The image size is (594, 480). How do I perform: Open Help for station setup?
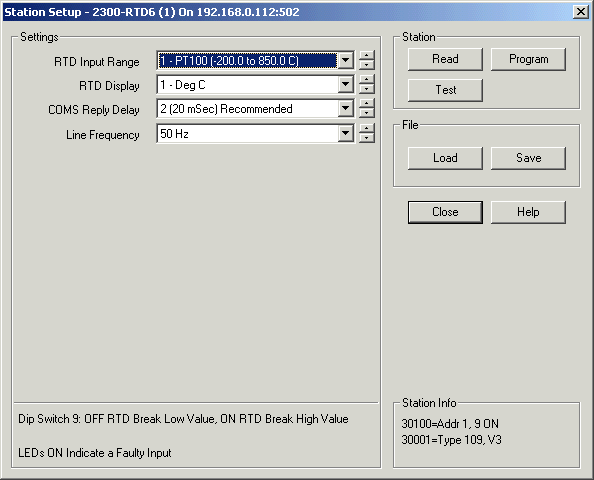tap(528, 212)
